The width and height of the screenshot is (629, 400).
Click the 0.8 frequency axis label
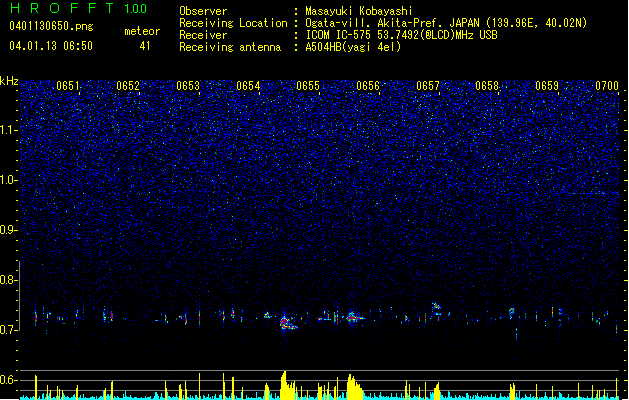[8, 280]
